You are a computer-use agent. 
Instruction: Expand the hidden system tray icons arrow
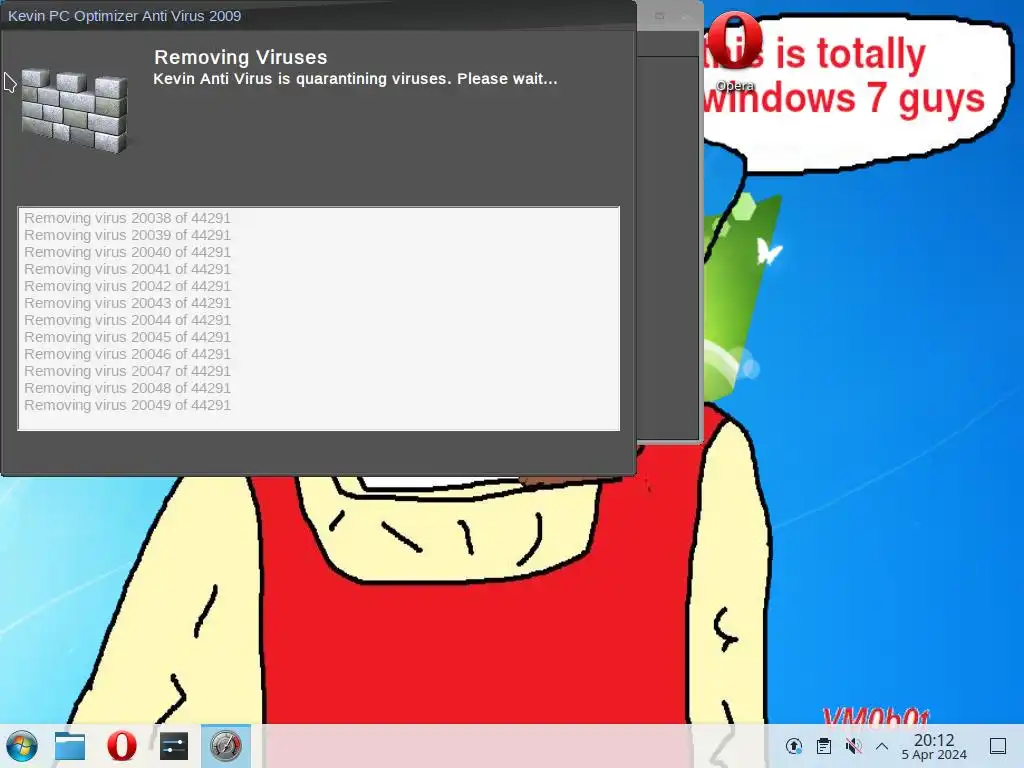pyautogui.click(x=882, y=746)
